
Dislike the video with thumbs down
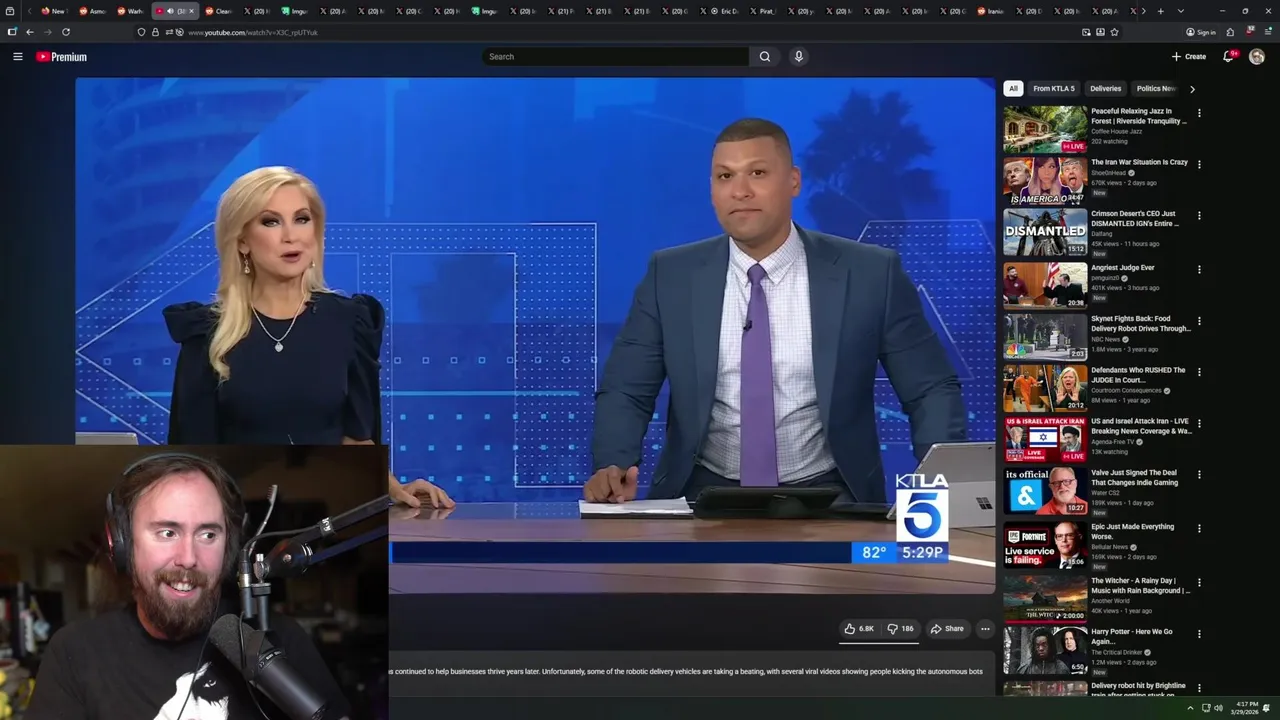point(900,629)
